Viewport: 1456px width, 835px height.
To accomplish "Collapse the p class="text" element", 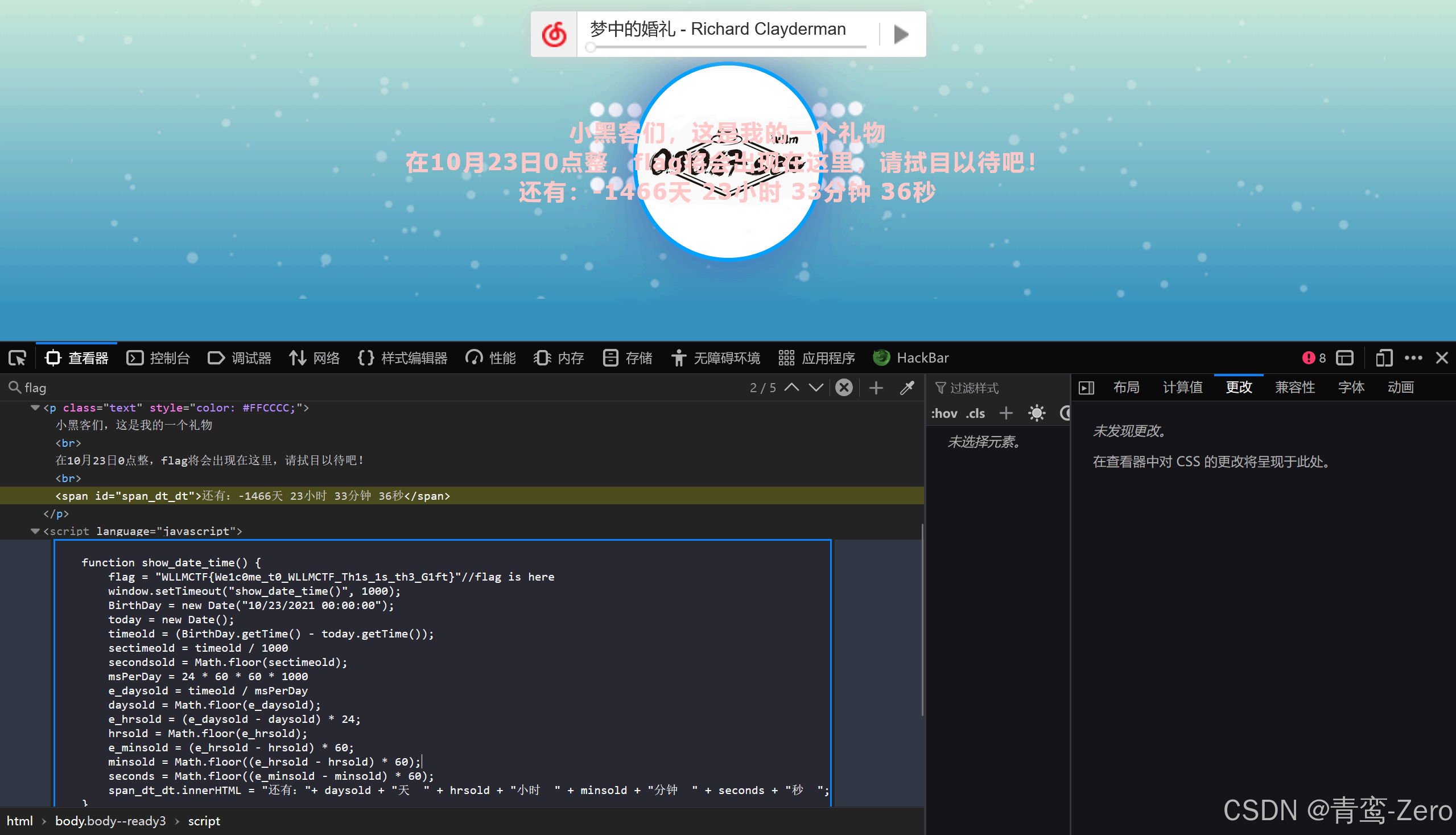I will coord(35,408).
